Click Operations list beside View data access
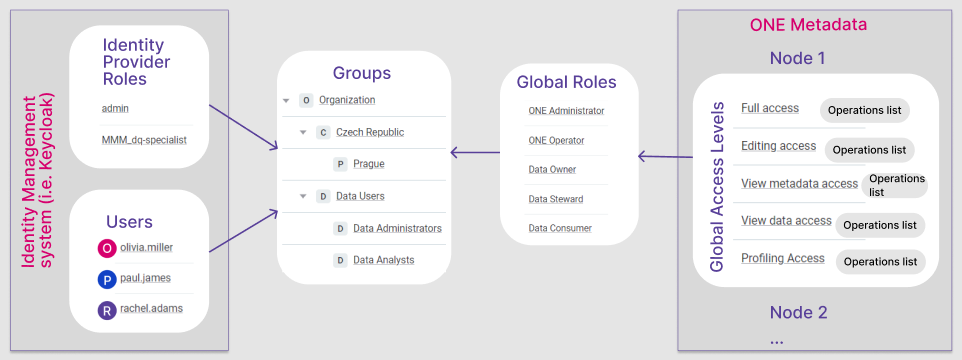This screenshot has height=360, width=962. 880,225
